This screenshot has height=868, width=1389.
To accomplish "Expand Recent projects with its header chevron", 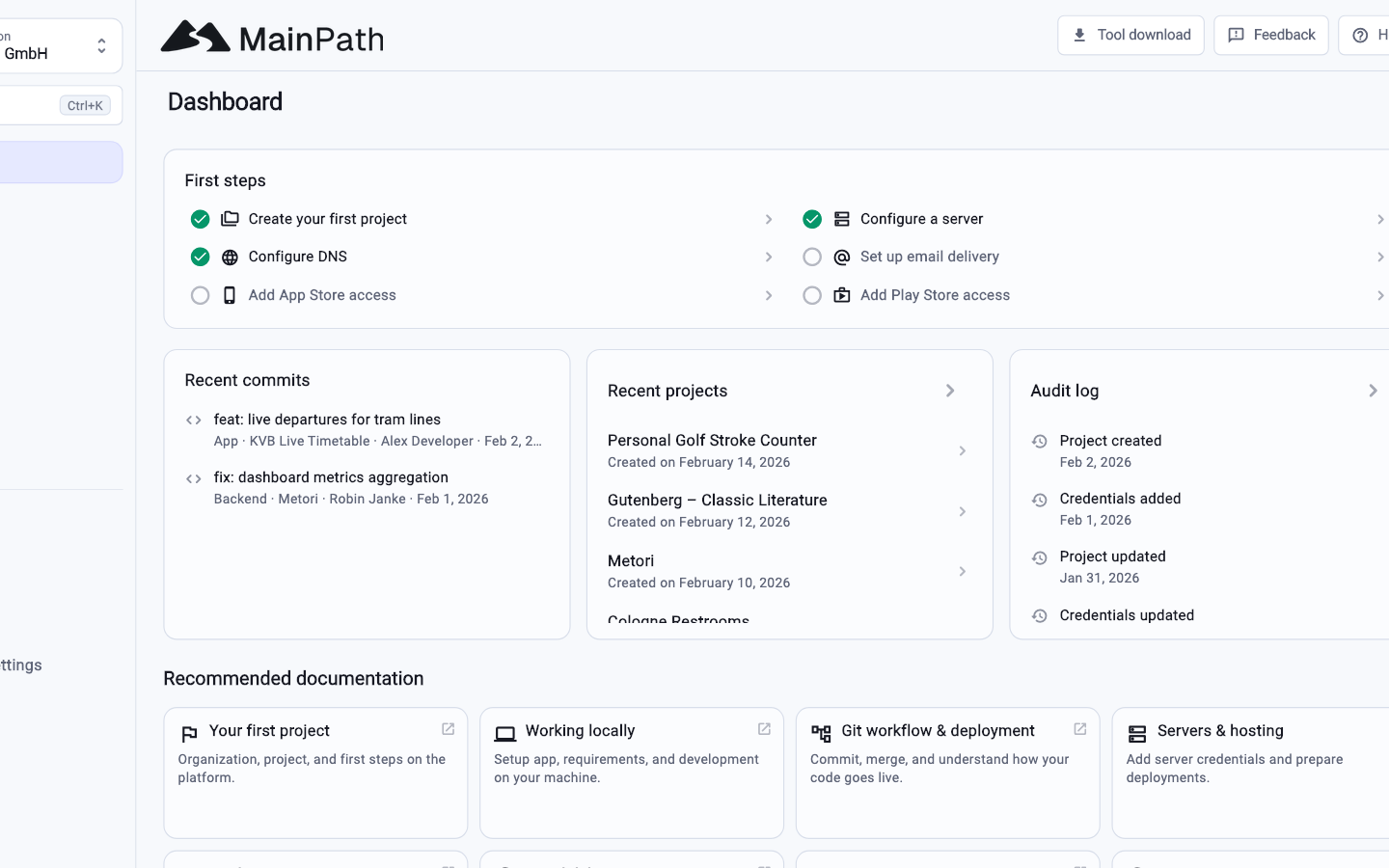I will point(950,391).
